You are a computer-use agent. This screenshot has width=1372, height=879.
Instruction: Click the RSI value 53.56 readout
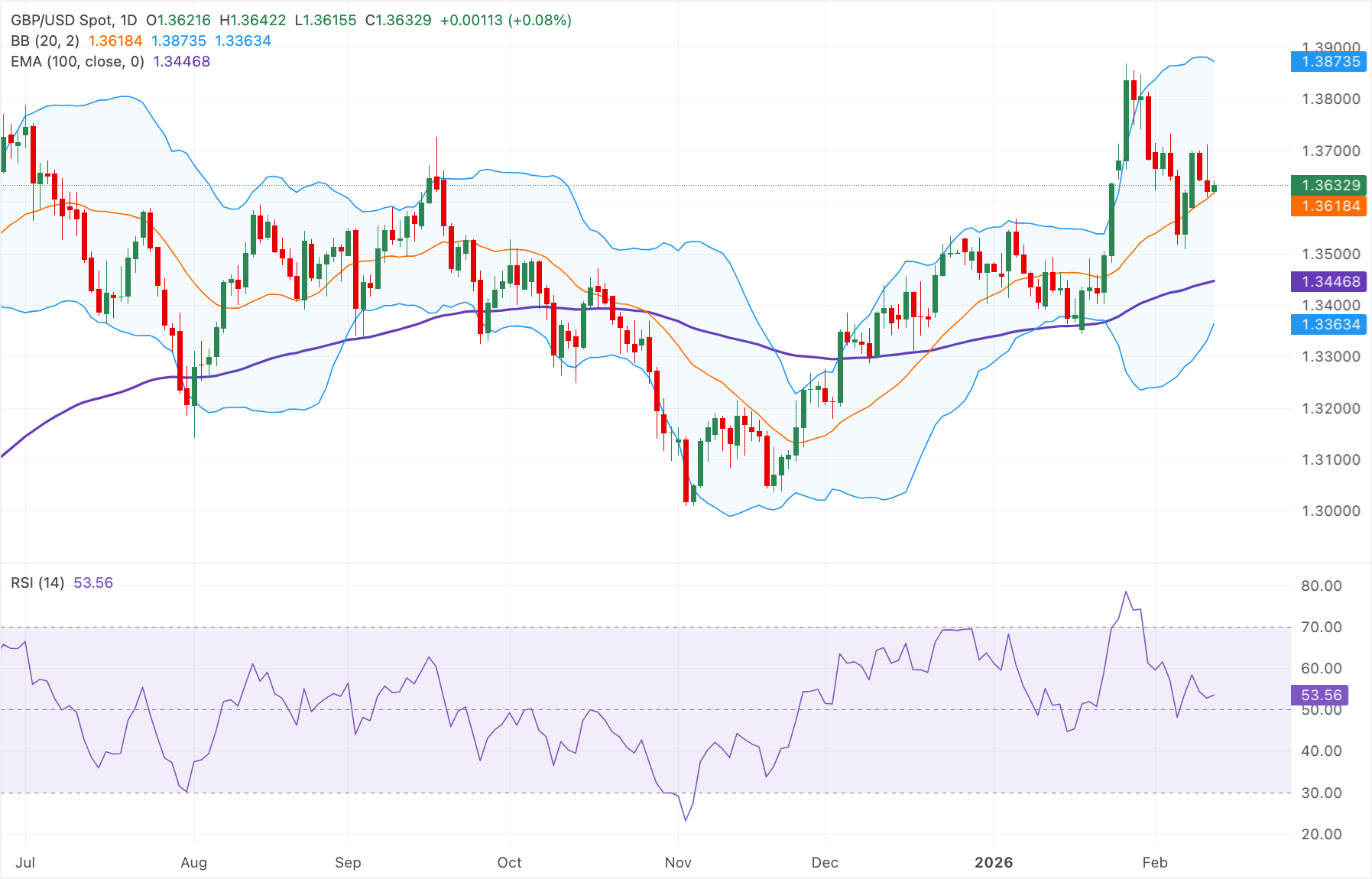click(x=93, y=582)
